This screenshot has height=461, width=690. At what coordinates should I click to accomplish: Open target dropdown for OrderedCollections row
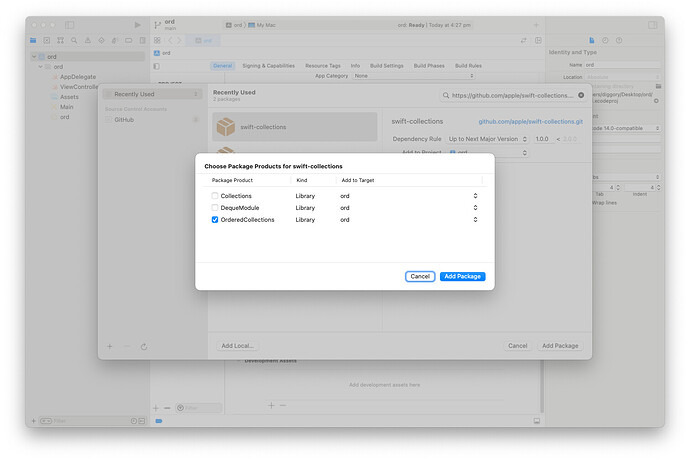pyautogui.click(x=475, y=220)
